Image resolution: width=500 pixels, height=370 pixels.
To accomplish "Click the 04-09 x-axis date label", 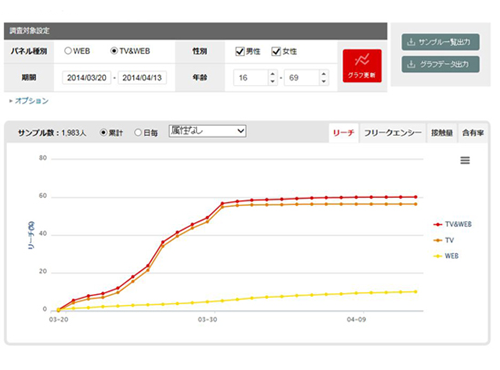I will coord(356,319).
